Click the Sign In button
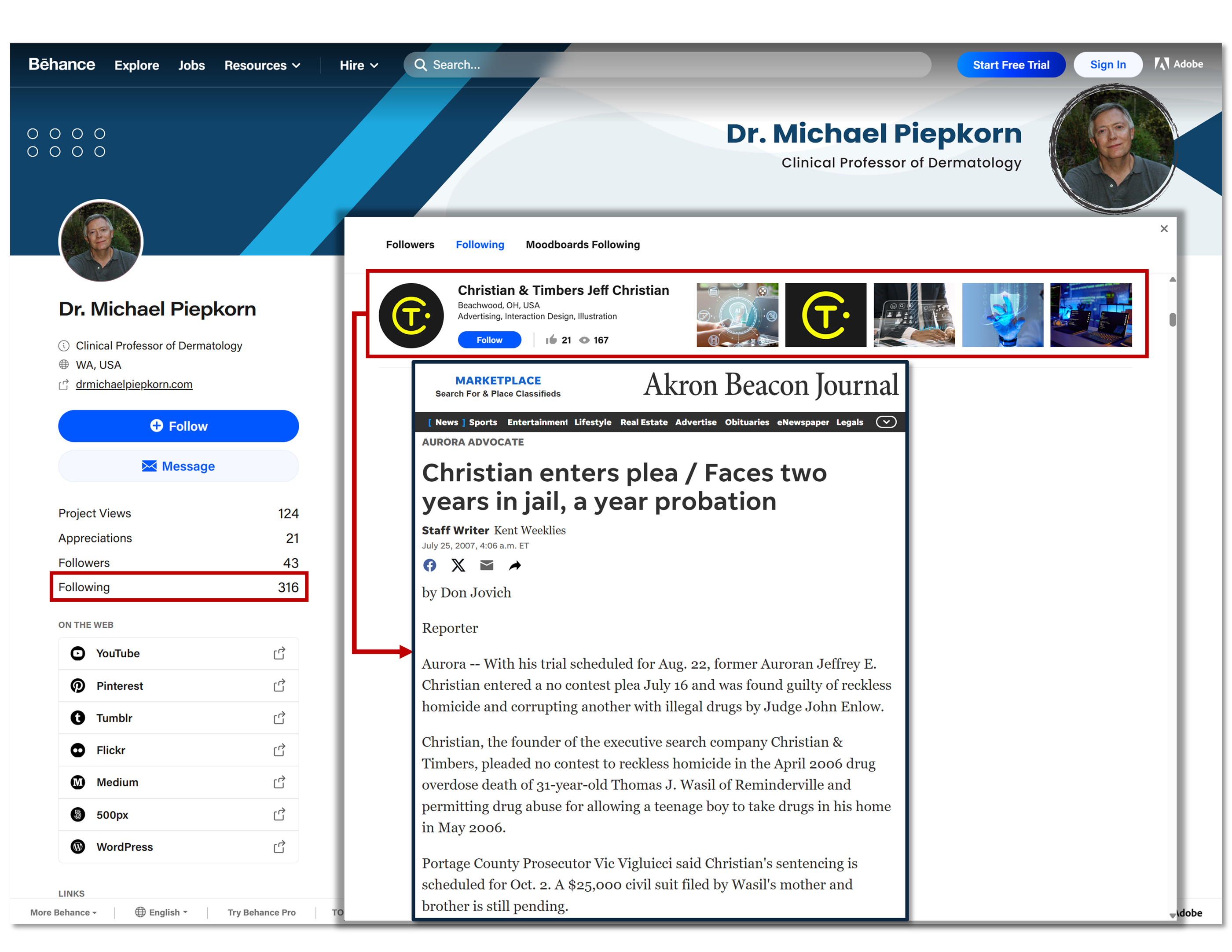The width and height of the screenshot is (1232, 952). (1108, 65)
